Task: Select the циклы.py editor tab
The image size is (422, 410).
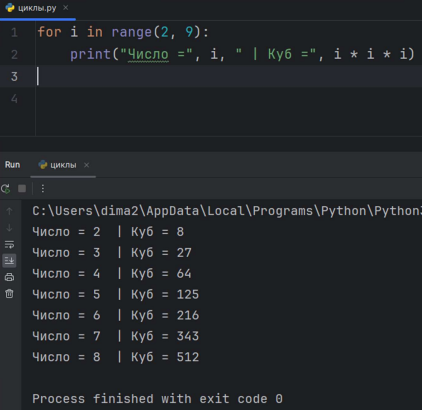Action: tap(38, 8)
